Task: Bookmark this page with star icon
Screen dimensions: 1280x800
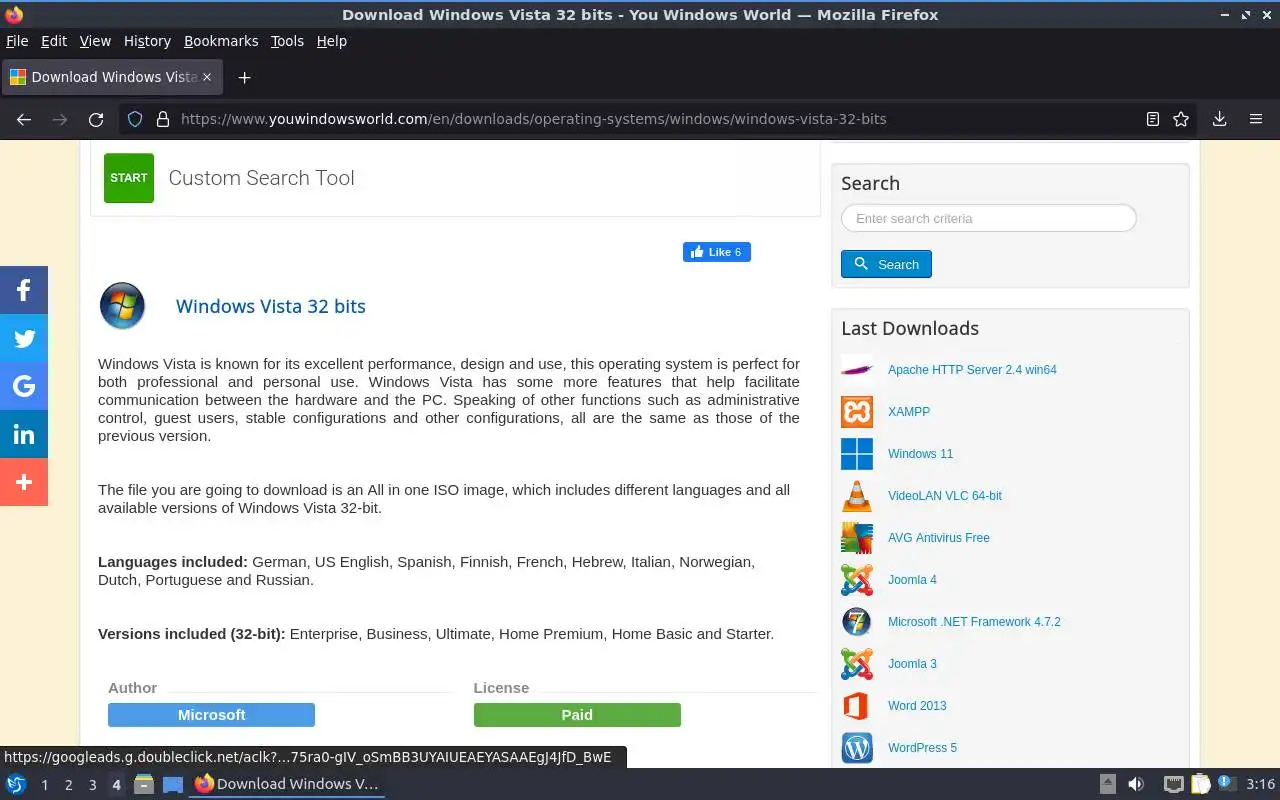Action: pyautogui.click(x=1181, y=119)
